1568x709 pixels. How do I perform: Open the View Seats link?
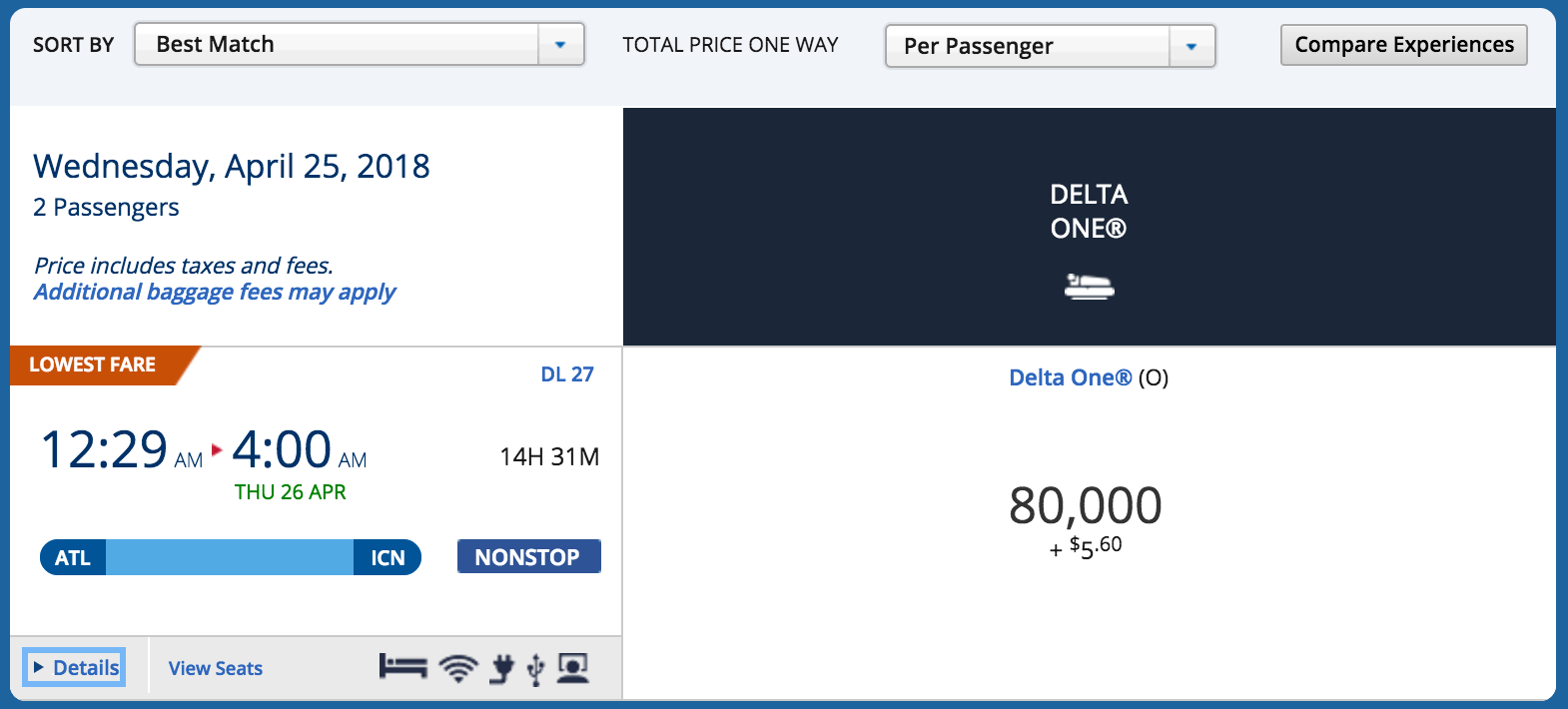(216, 668)
